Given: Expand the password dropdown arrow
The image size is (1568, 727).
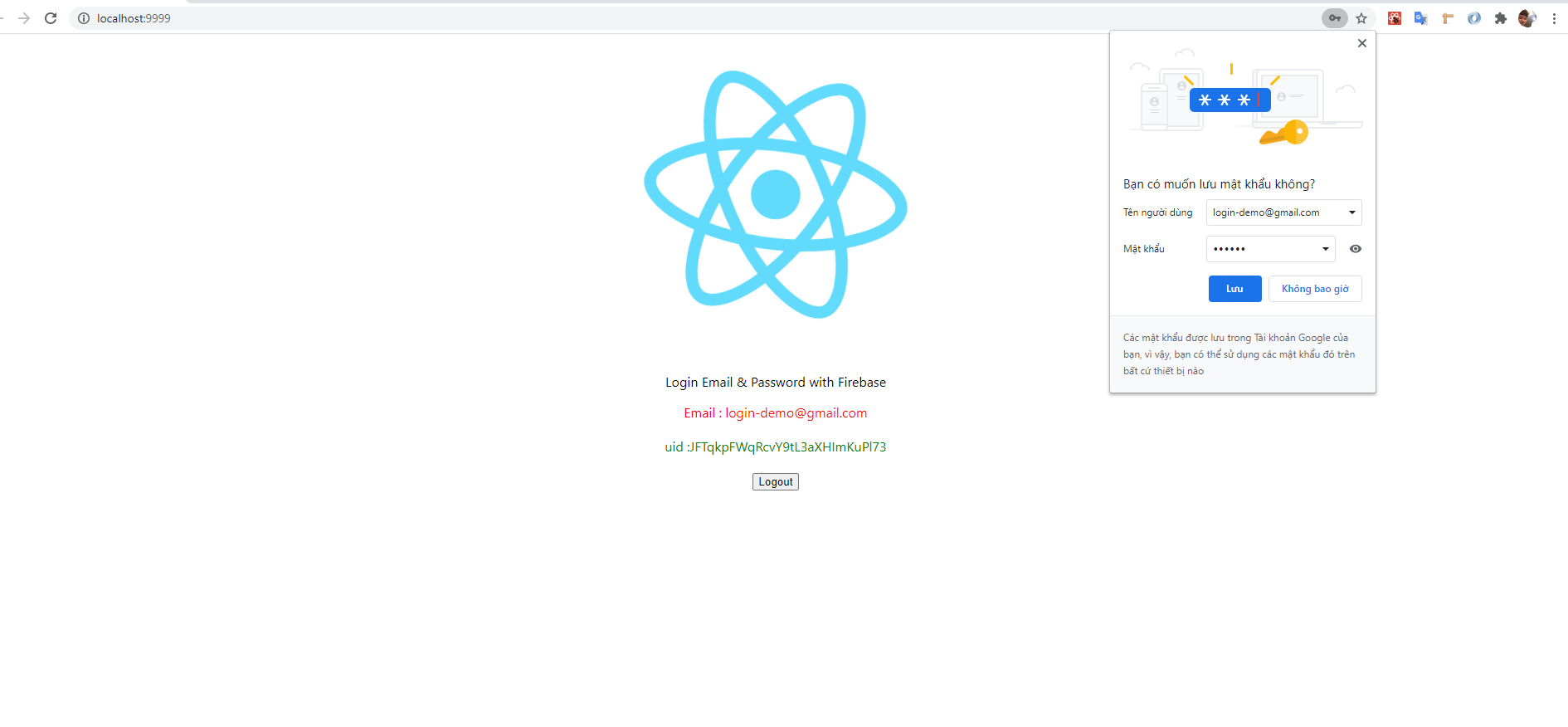Looking at the screenshot, I should (x=1326, y=249).
